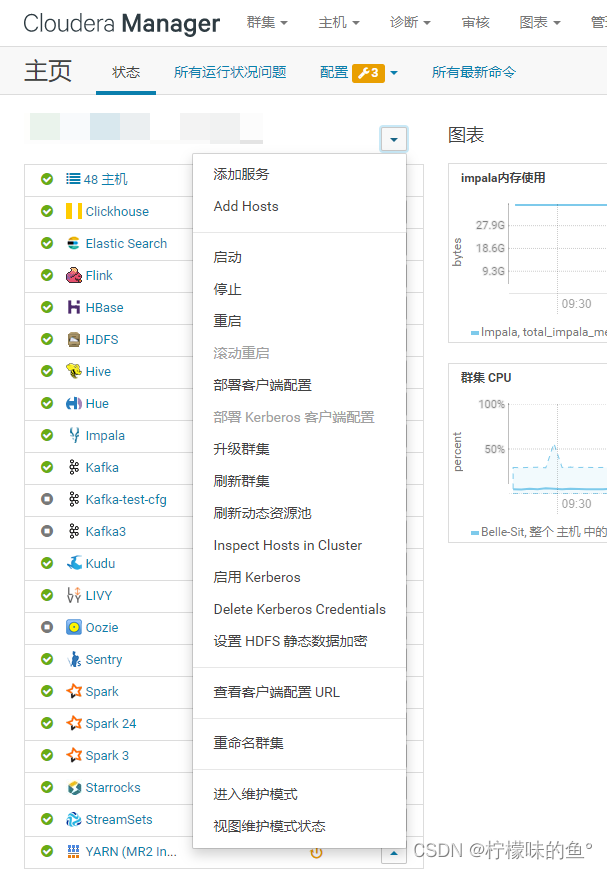The height and width of the screenshot is (869, 607).
Task: Choose 停止 in cluster menu
Action: pos(299,289)
